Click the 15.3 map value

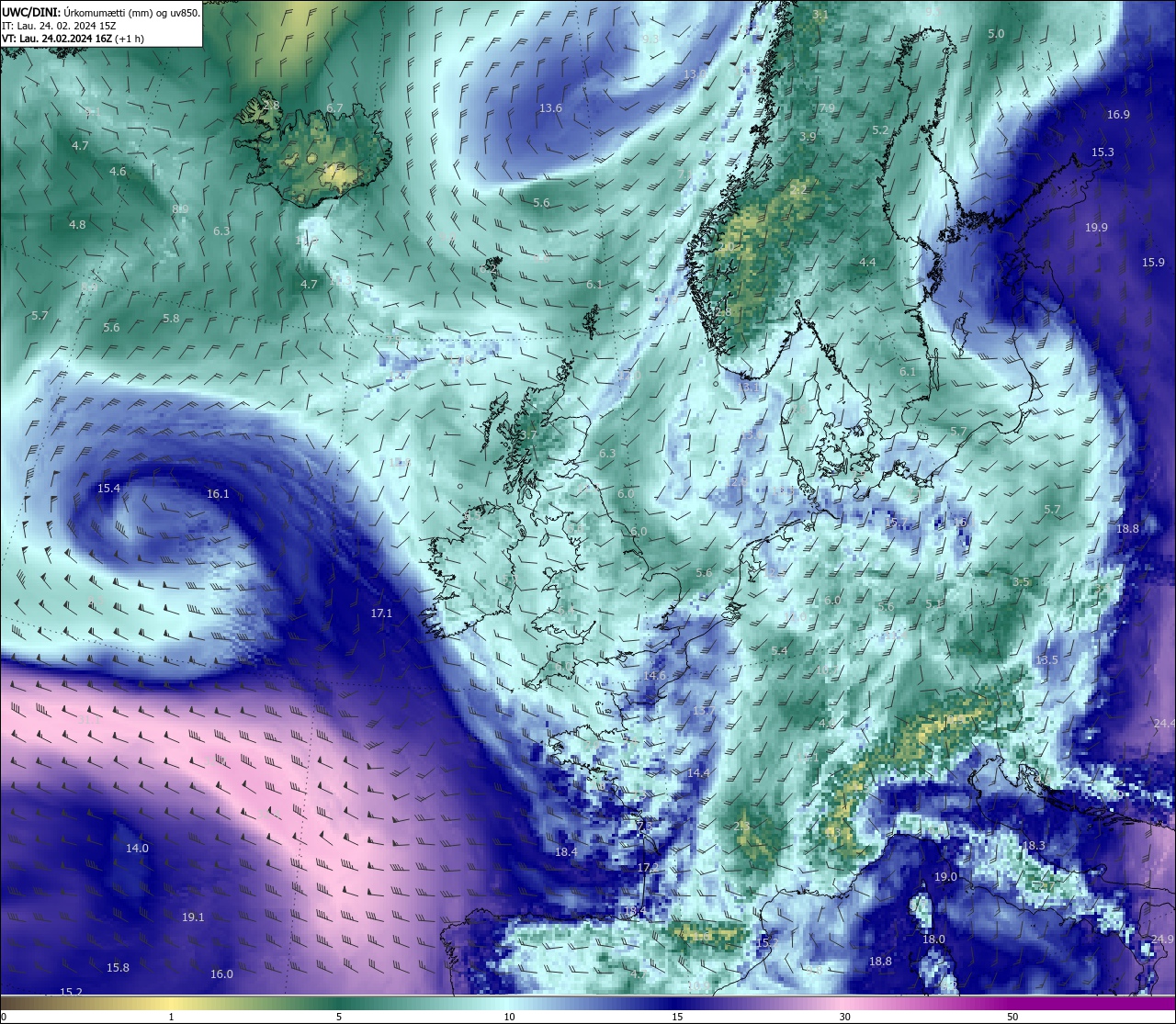(1102, 152)
